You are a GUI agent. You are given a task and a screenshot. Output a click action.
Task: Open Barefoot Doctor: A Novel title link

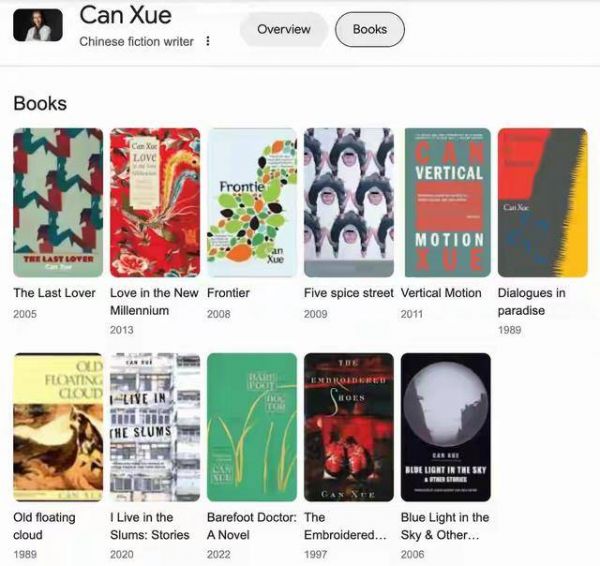click(252, 526)
